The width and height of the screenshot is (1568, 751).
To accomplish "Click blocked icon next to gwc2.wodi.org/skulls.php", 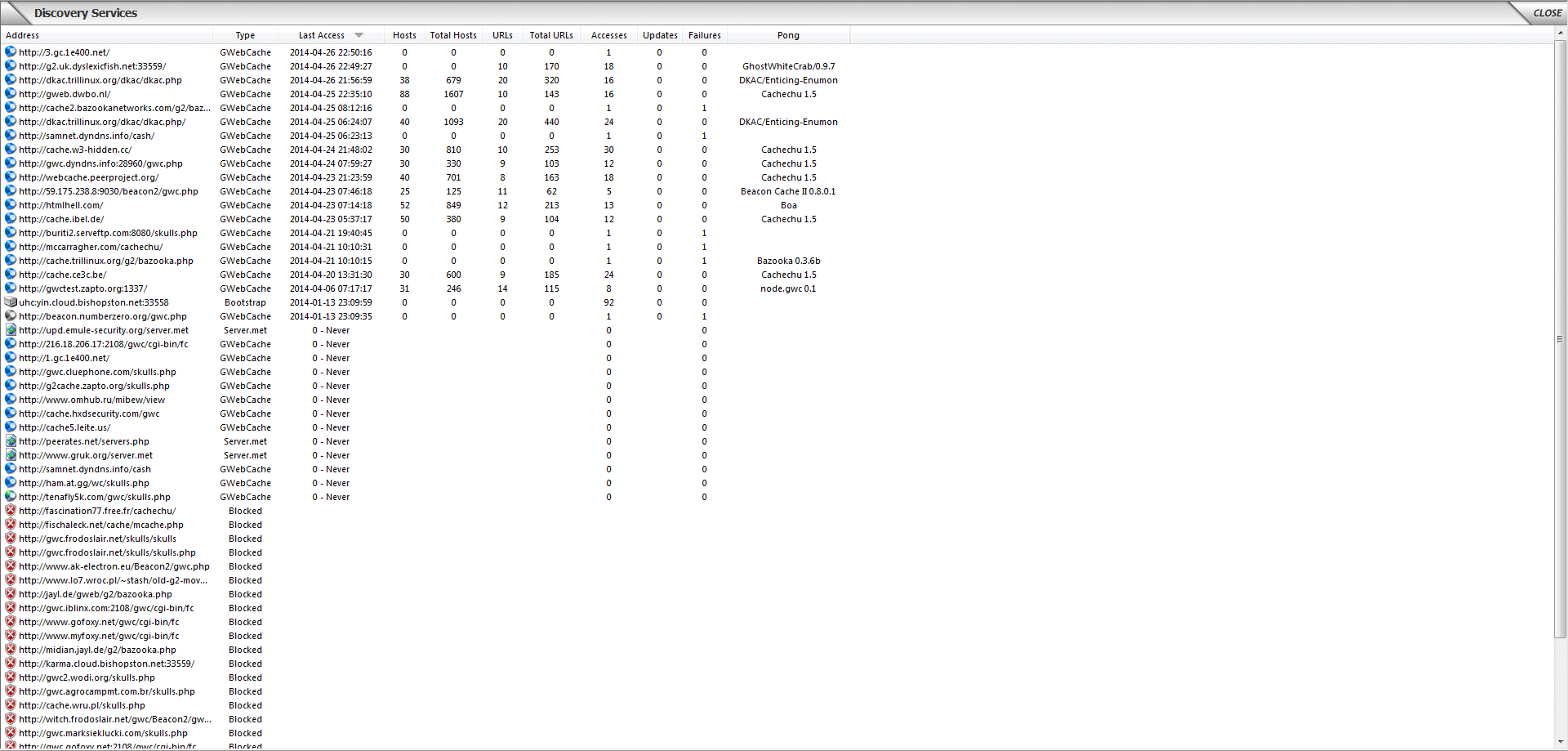I will tap(11, 677).
